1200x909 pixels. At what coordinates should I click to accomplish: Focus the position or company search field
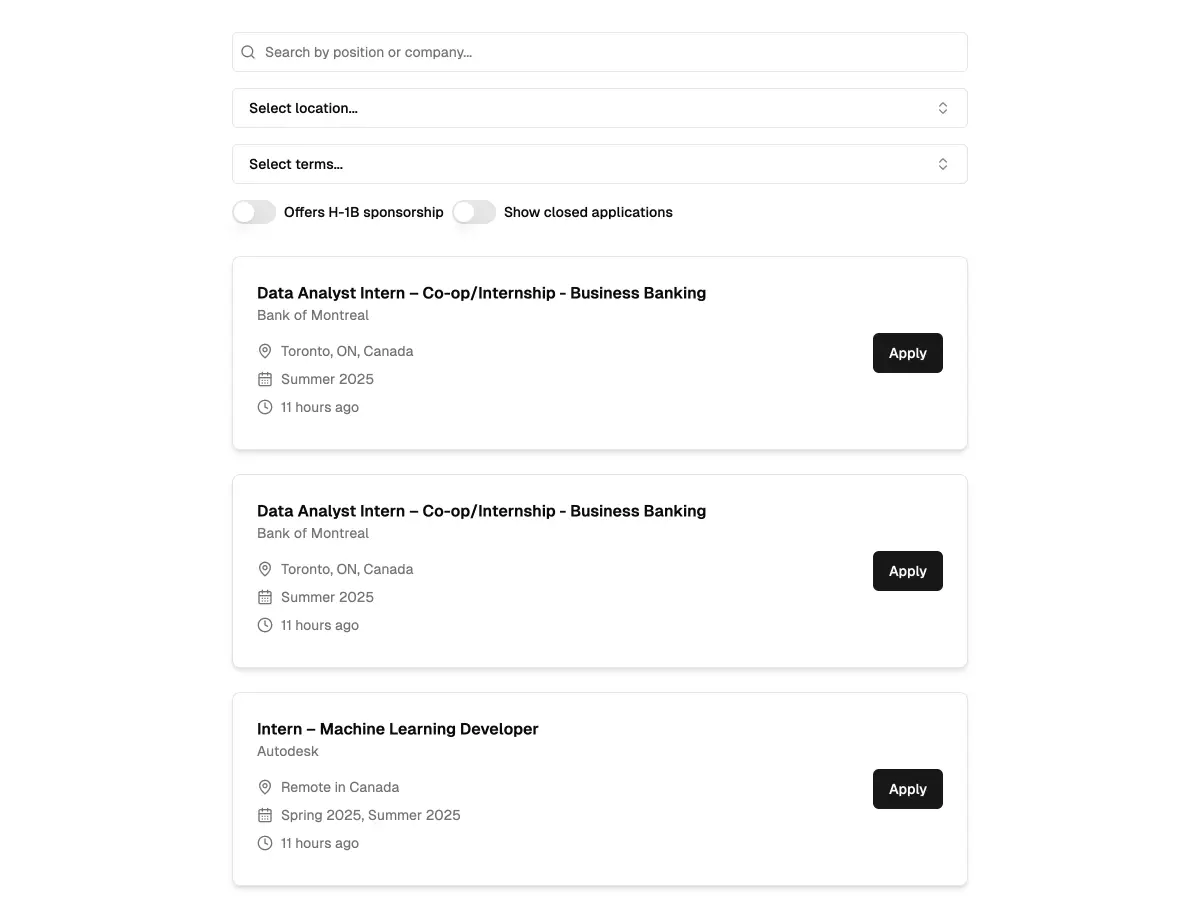point(610,52)
